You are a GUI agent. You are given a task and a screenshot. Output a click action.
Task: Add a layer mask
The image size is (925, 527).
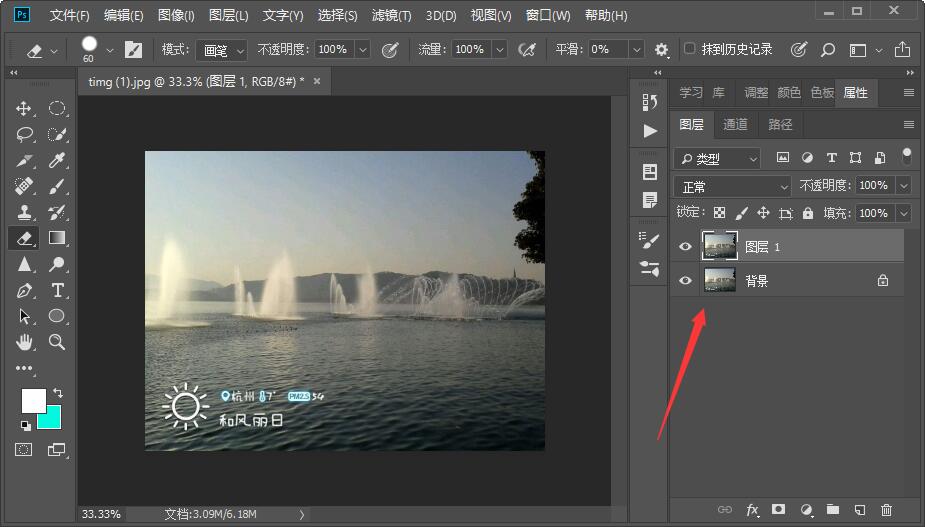[779, 509]
